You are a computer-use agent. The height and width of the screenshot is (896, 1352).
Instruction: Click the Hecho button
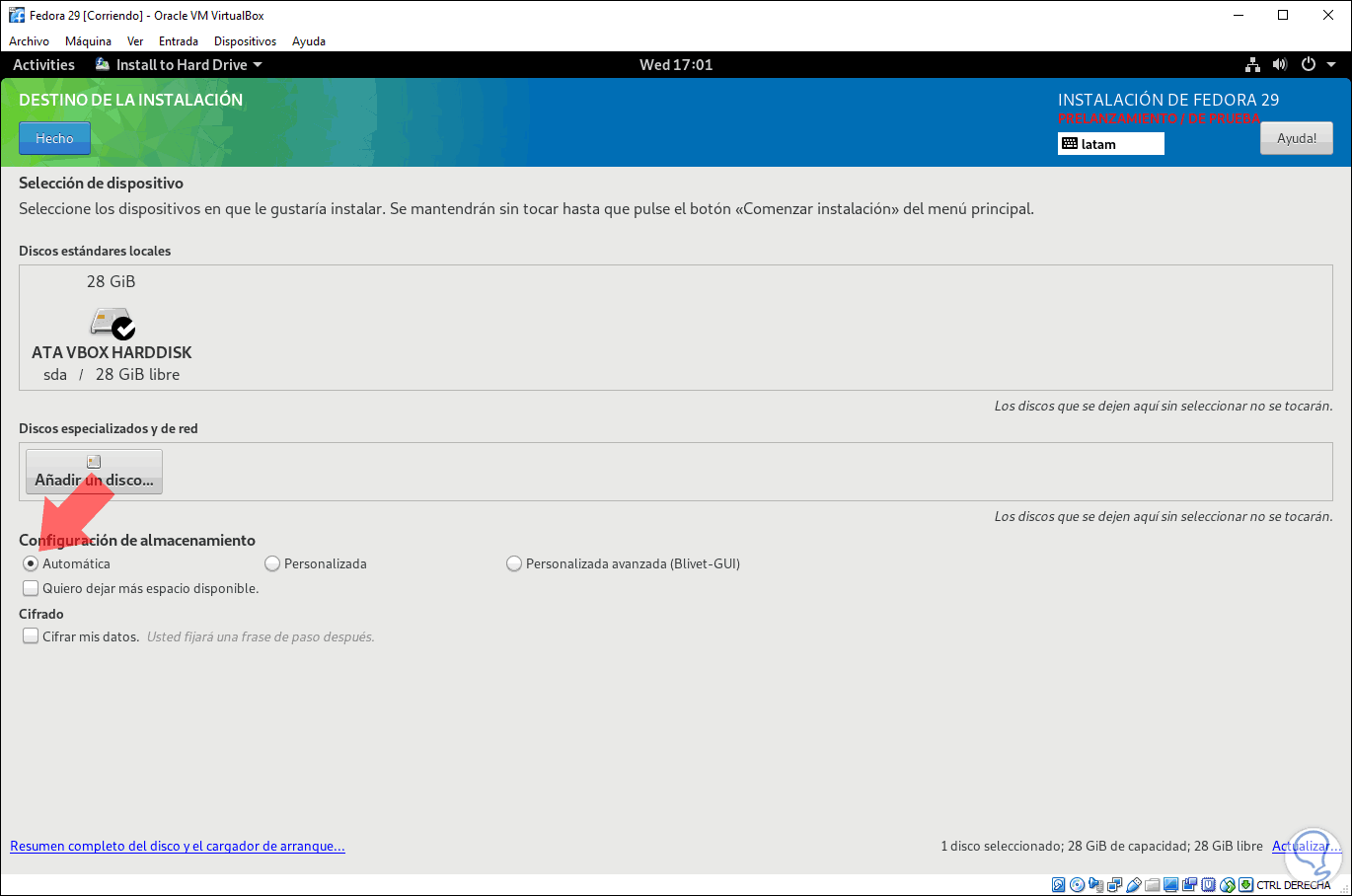(54, 138)
